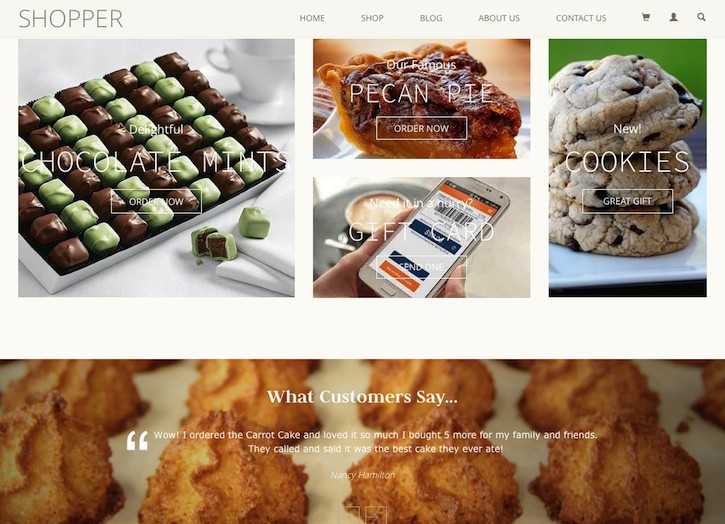The image size is (725, 524).
Task: Click the COOKIES banner title
Action: [x=627, y=162]
